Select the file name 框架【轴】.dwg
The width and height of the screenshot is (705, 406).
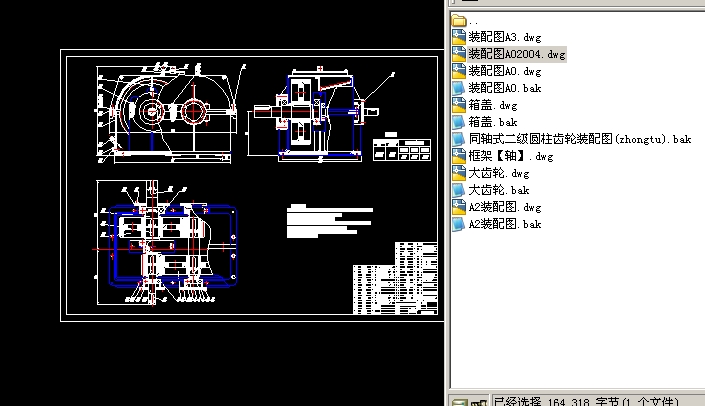pos(511,156)
